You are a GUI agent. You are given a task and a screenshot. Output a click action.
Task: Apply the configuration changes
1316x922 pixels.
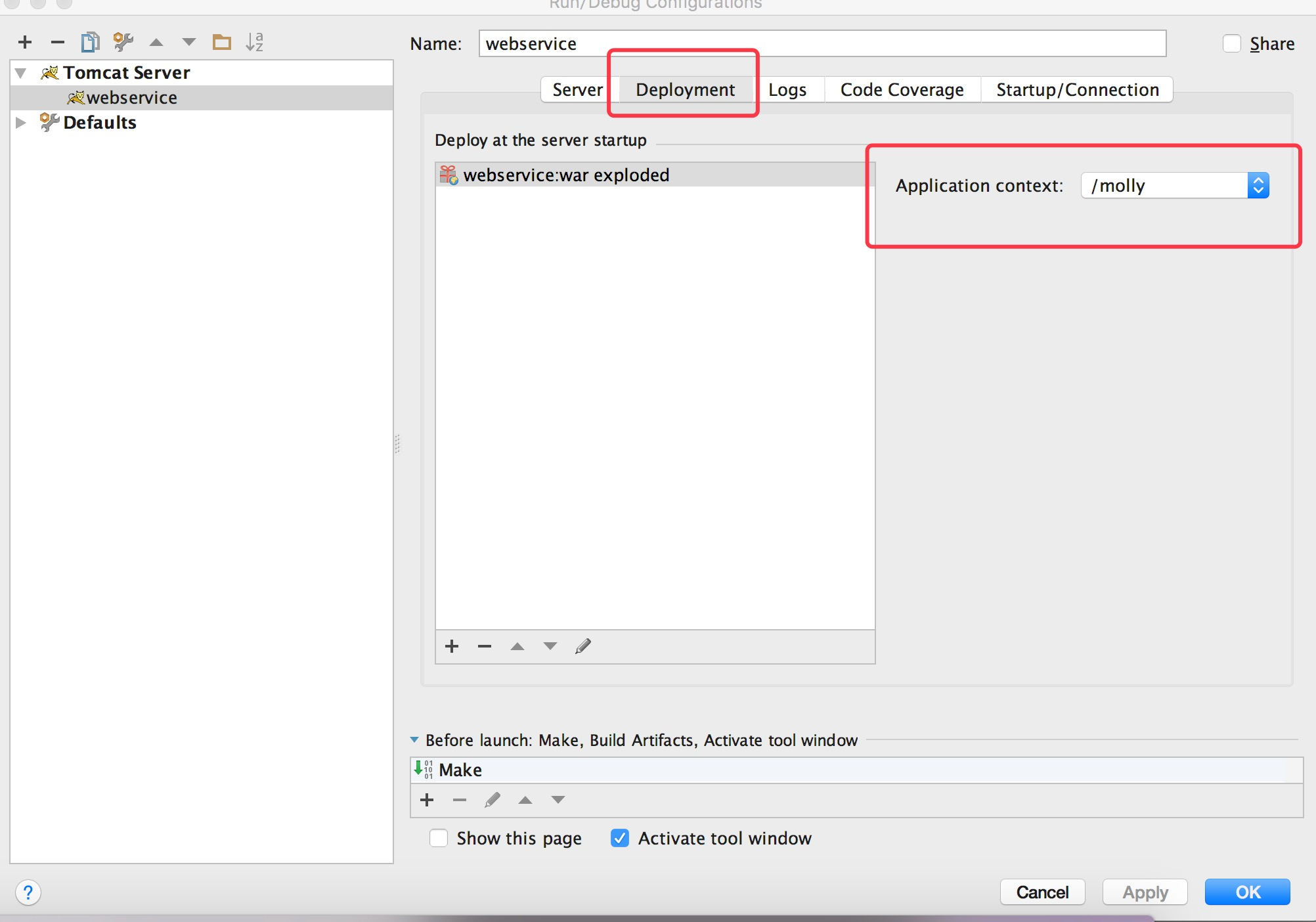1145,892
